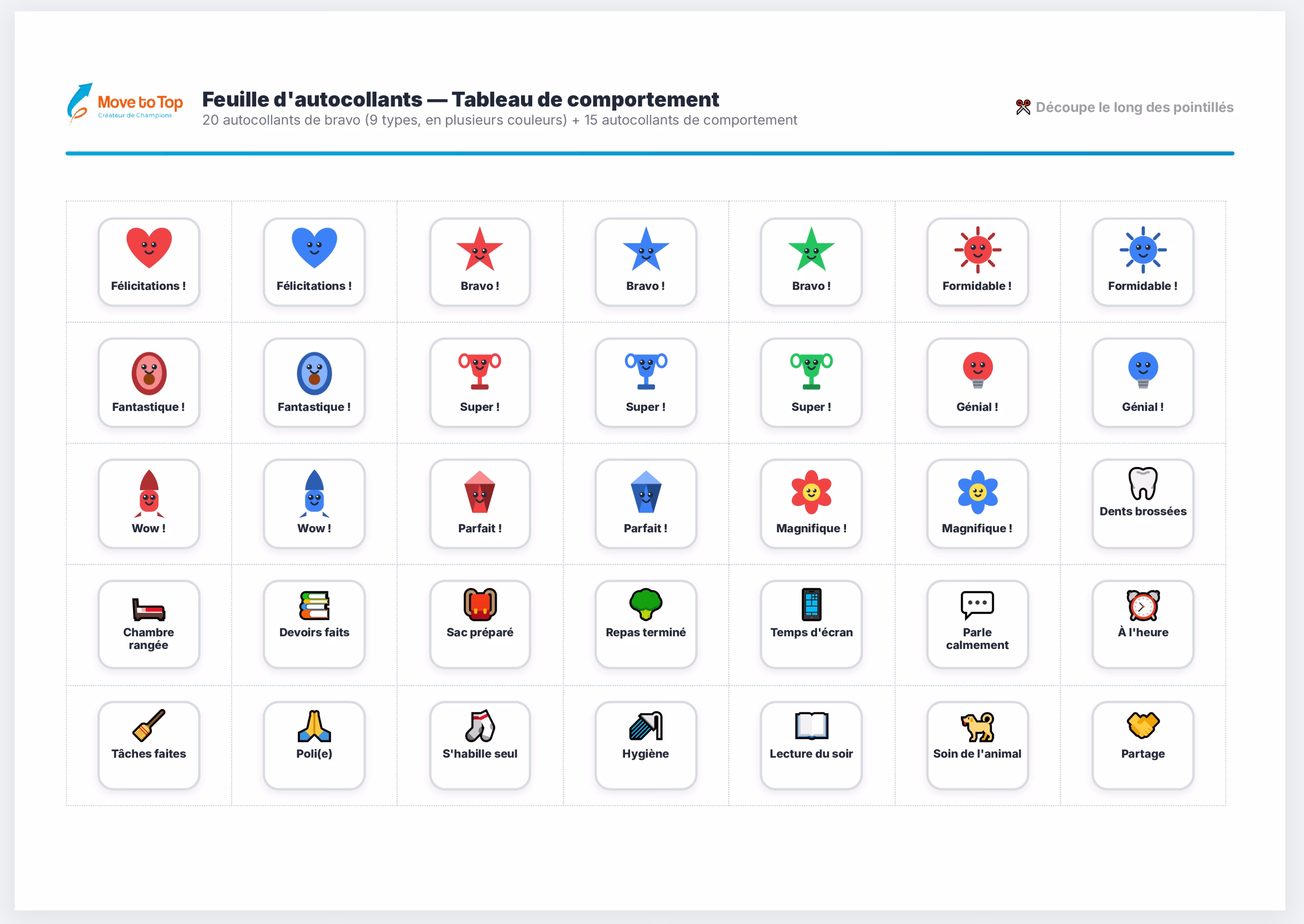
Task: Click the blue flower Magnifique sticker
Action: 977,504
